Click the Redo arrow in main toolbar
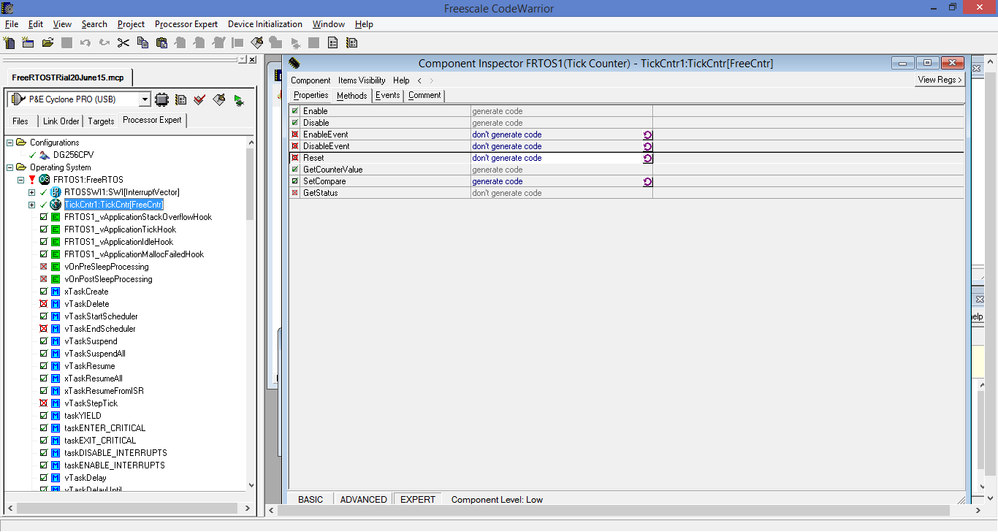Viewport: 998px width, 532px height. coord(104,43)
